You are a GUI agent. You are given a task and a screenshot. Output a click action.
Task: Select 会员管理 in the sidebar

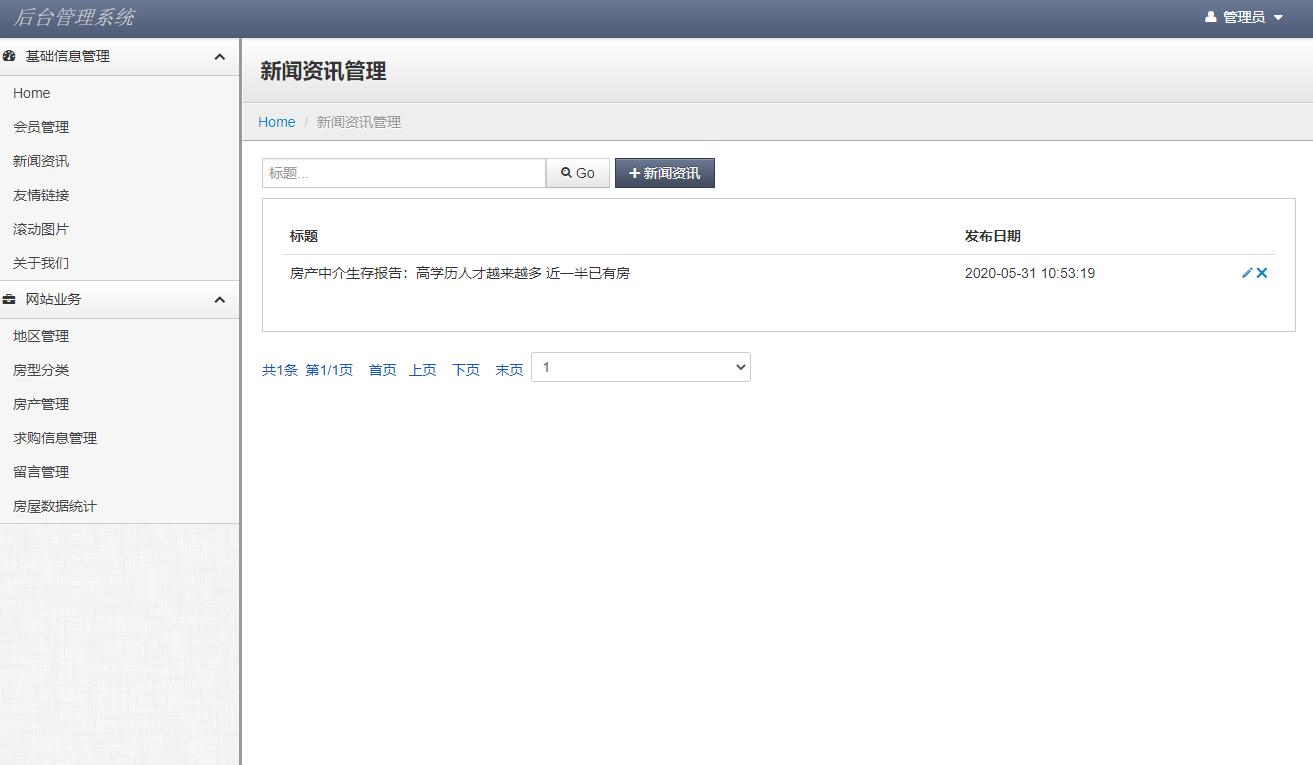tap(41, 127)
